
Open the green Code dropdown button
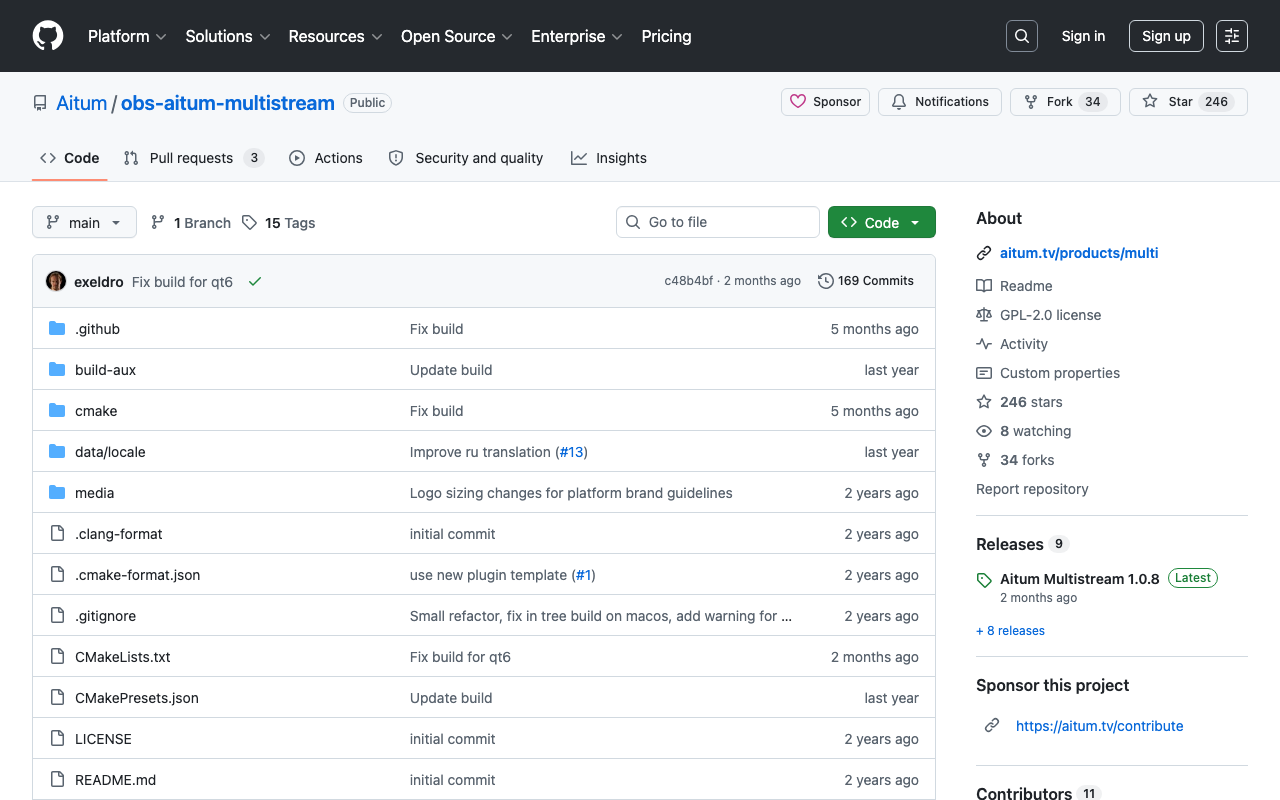tap(882, 222)
